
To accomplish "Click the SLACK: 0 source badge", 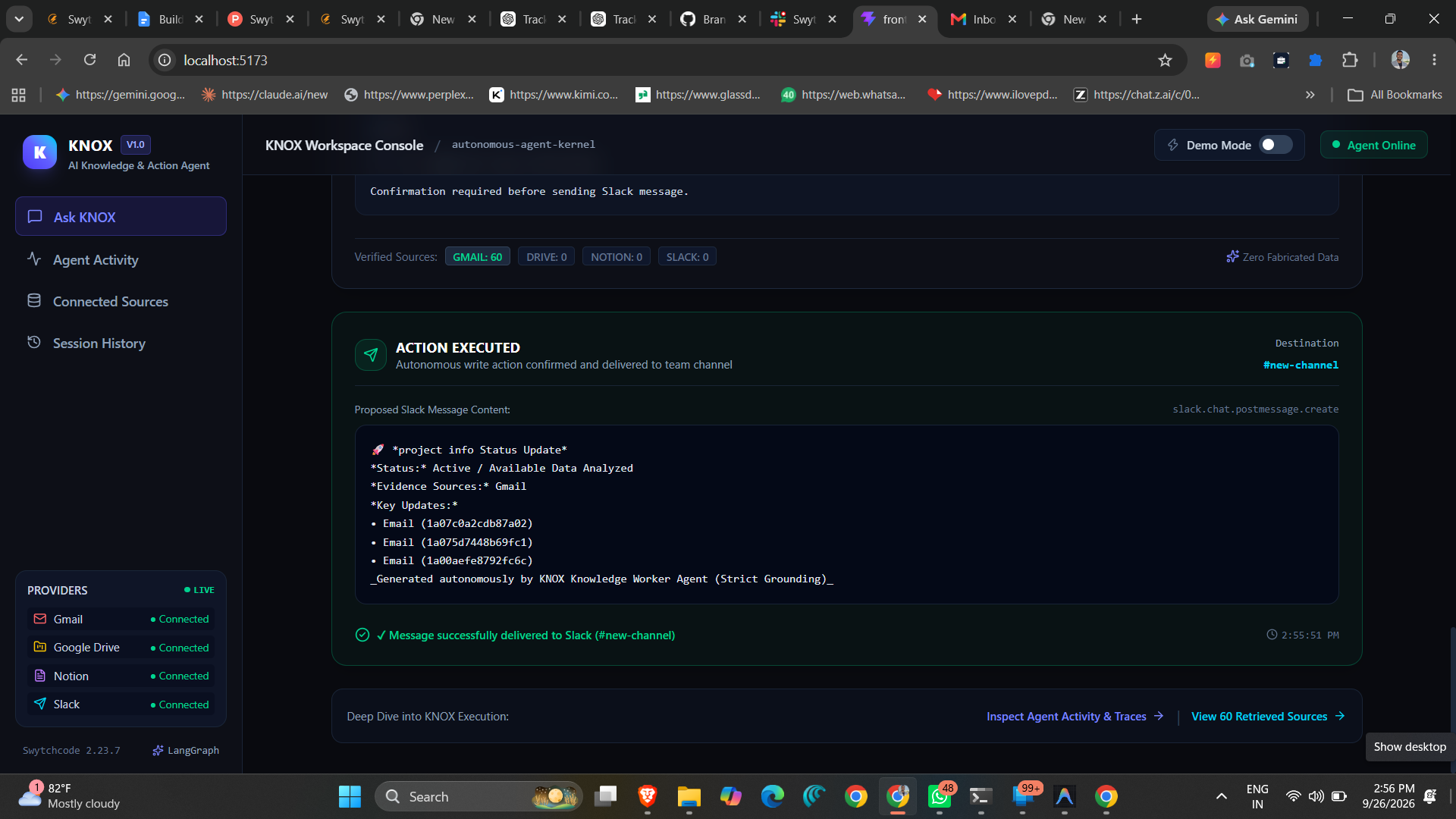I will (687, 257).
